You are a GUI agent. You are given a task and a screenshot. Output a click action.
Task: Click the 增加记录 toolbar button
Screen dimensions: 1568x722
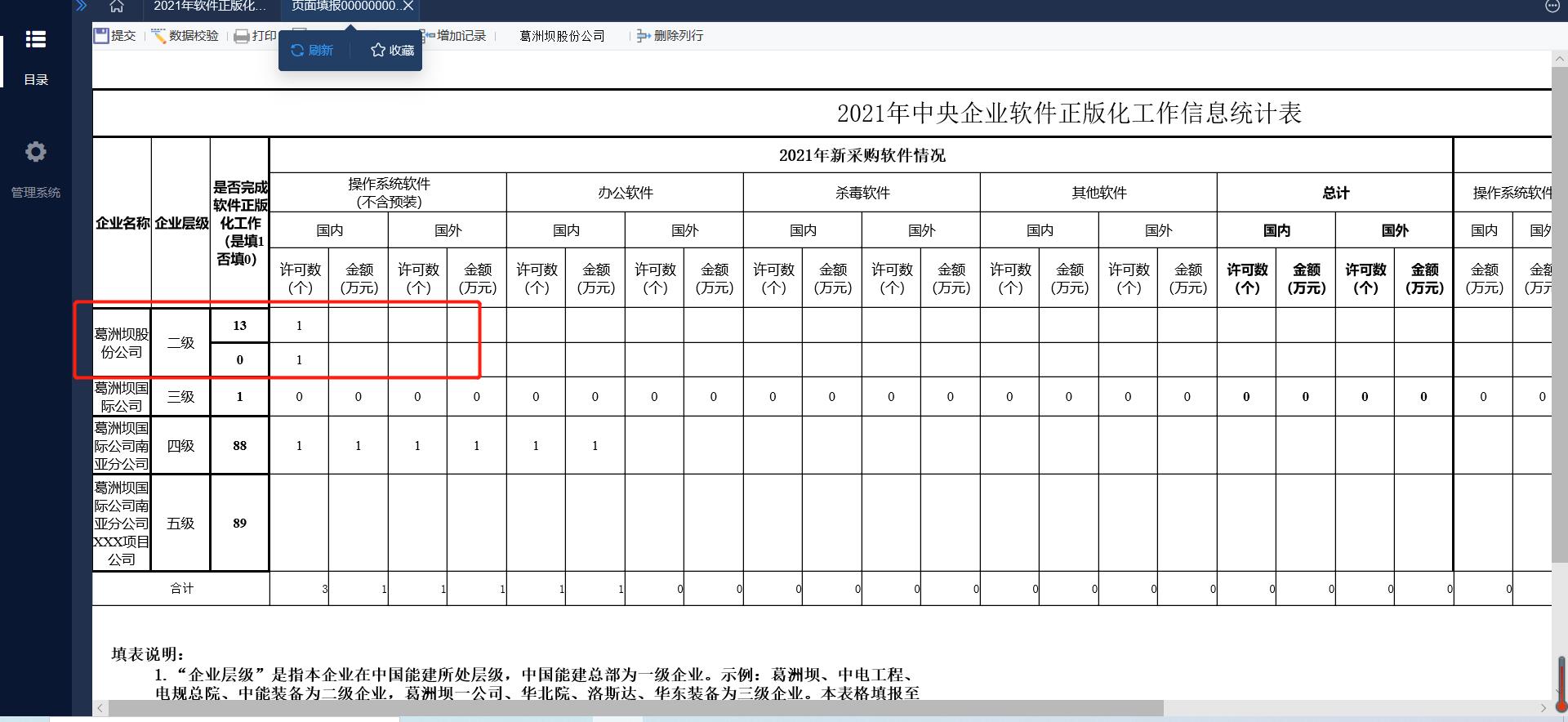[x=454, y=35]
